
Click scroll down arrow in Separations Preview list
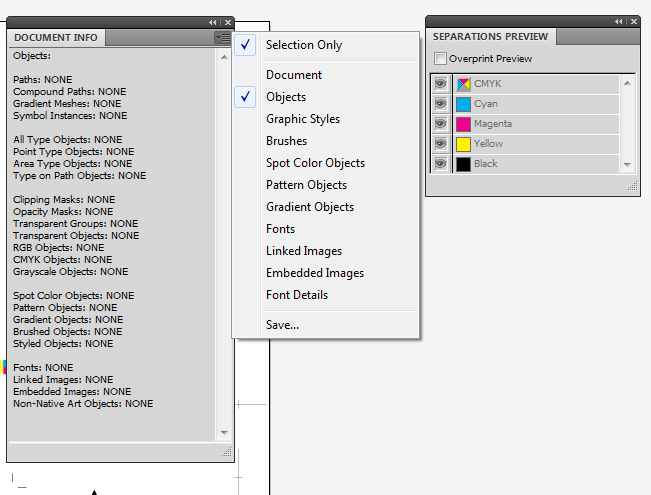[x=627, y=164]
